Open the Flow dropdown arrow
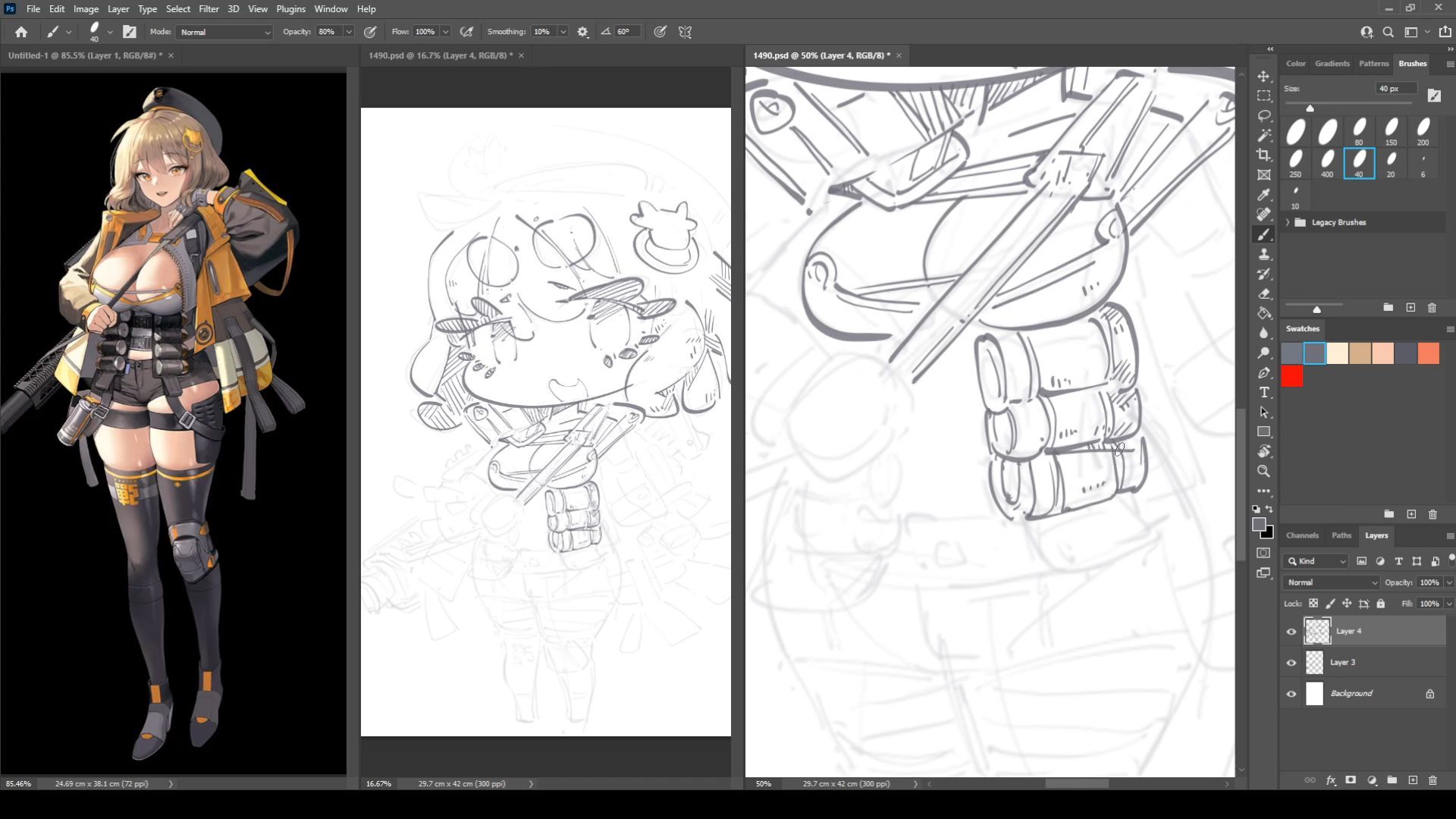 pos(446,32)
